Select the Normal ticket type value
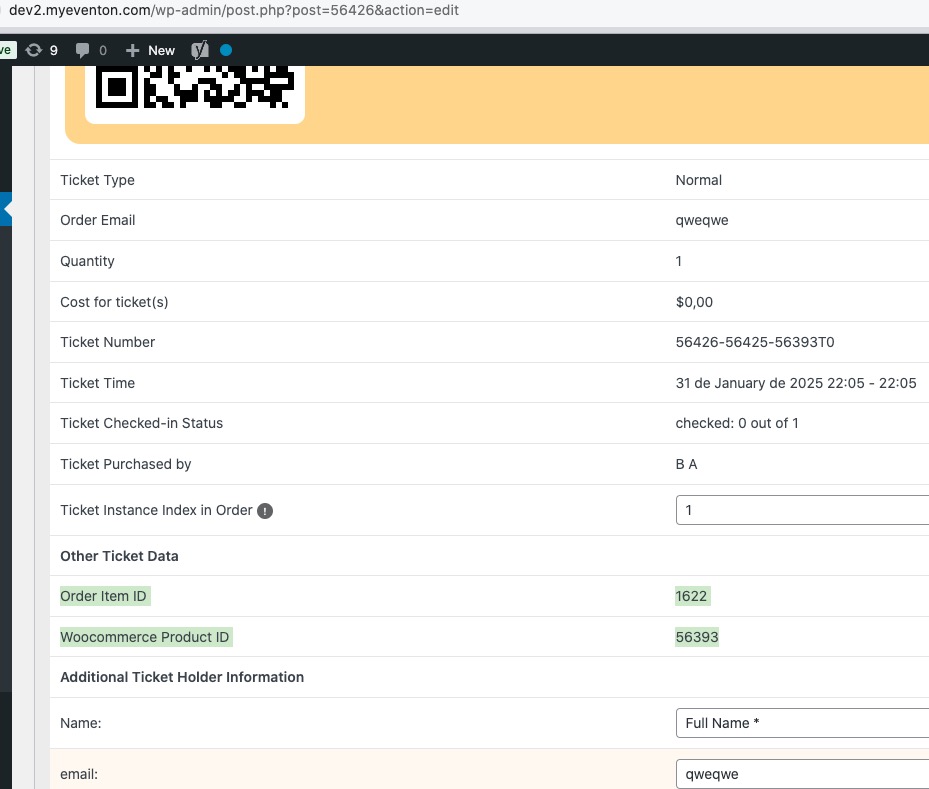Viewport: 929px width, 789px height. (699, 180)
